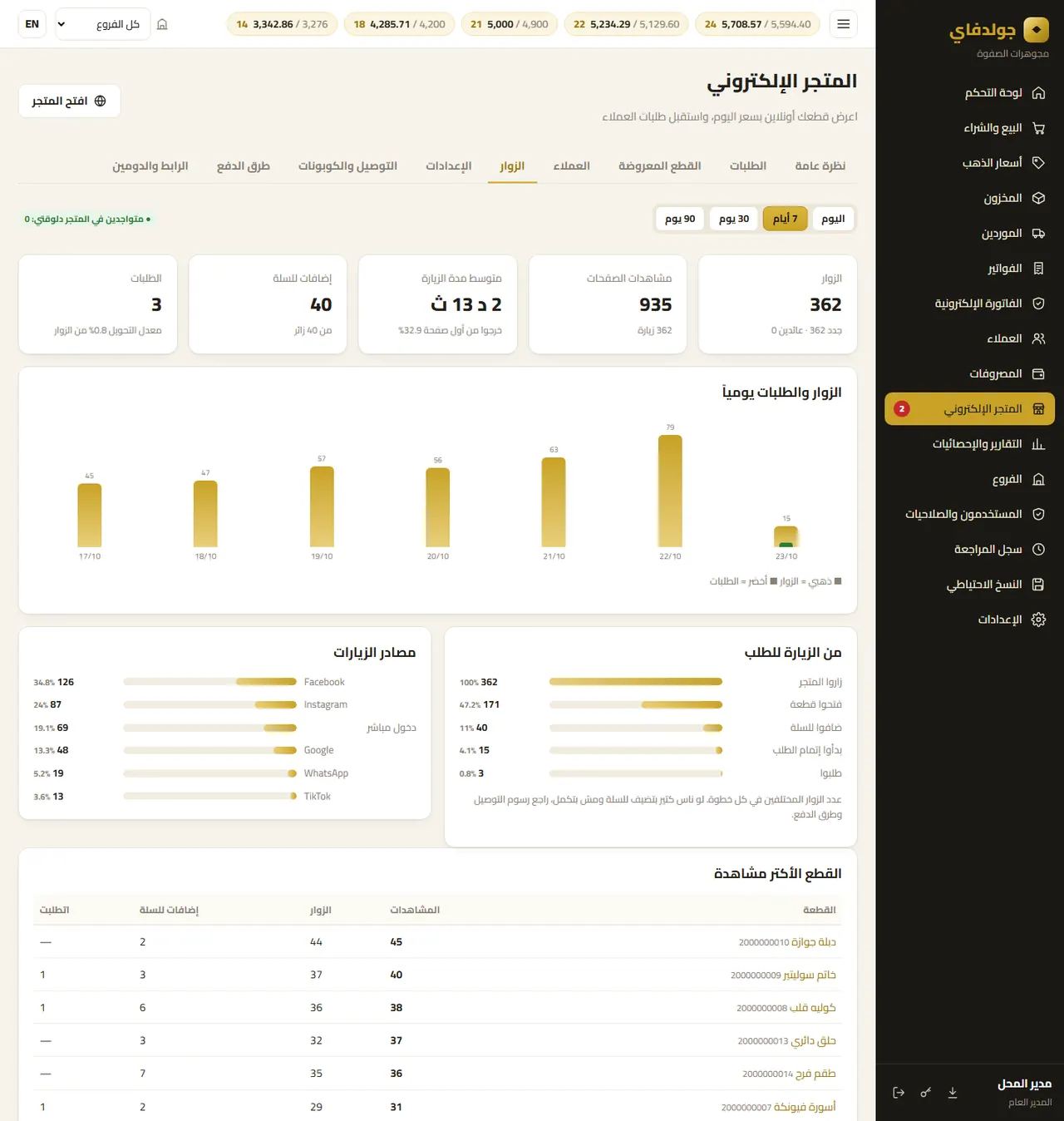Screen dimensions: 1064x1121
Task: Click the download icon beside مدير المحل
Action: point(953,1093)
